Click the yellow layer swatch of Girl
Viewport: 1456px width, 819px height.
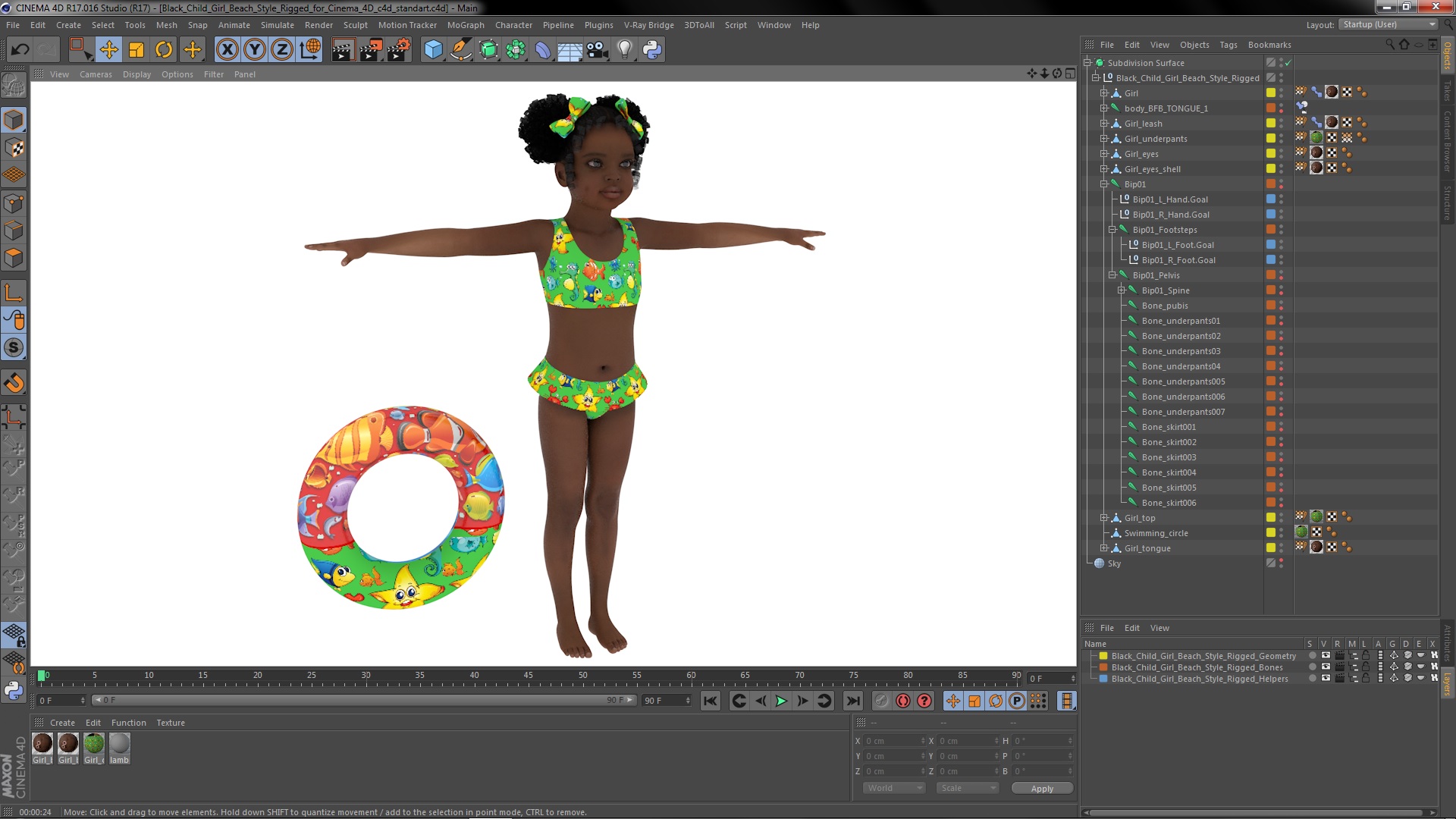click(x=1271, y=93)
